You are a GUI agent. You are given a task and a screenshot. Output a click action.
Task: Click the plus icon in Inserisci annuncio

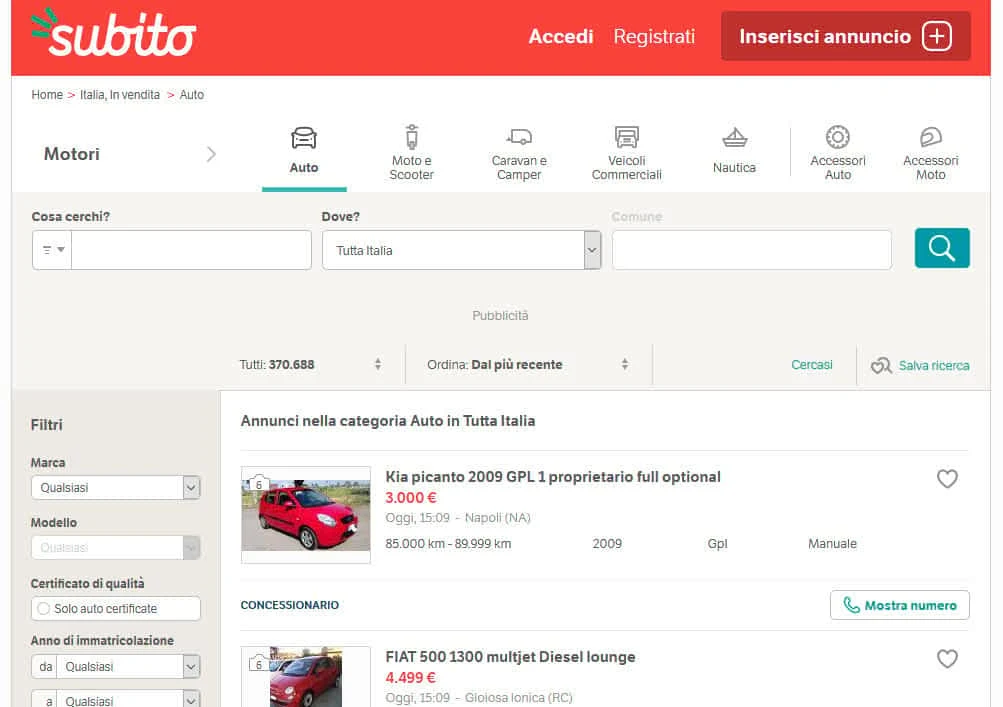tap(936, 36)
